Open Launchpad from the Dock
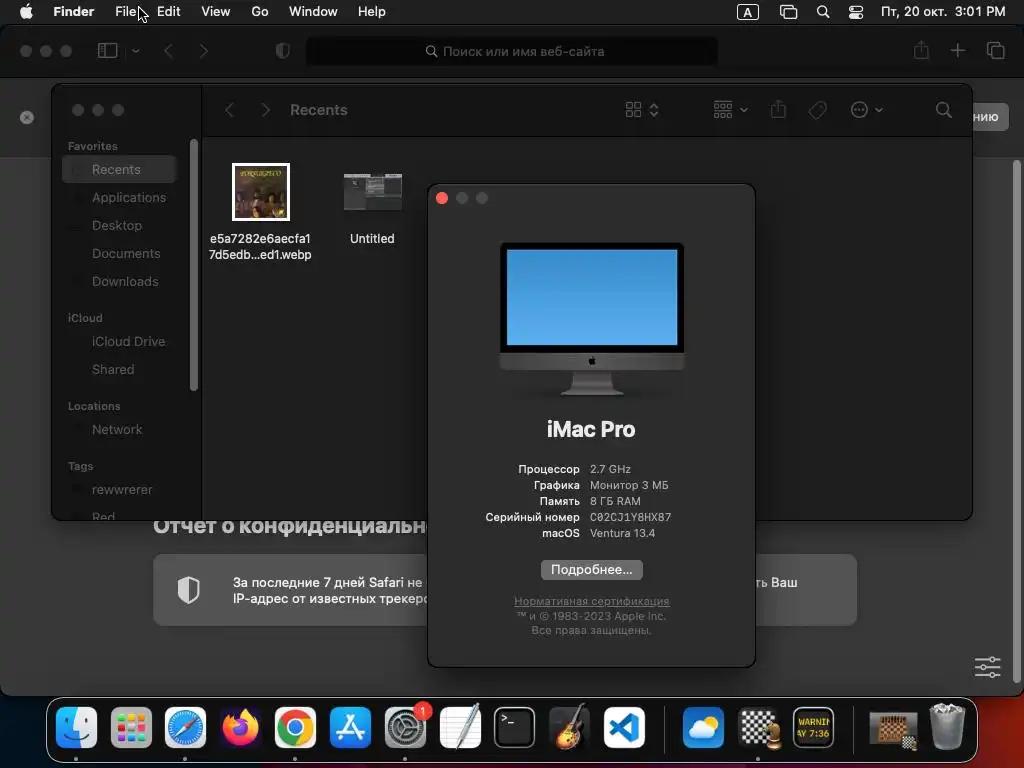 click(131, 727)
